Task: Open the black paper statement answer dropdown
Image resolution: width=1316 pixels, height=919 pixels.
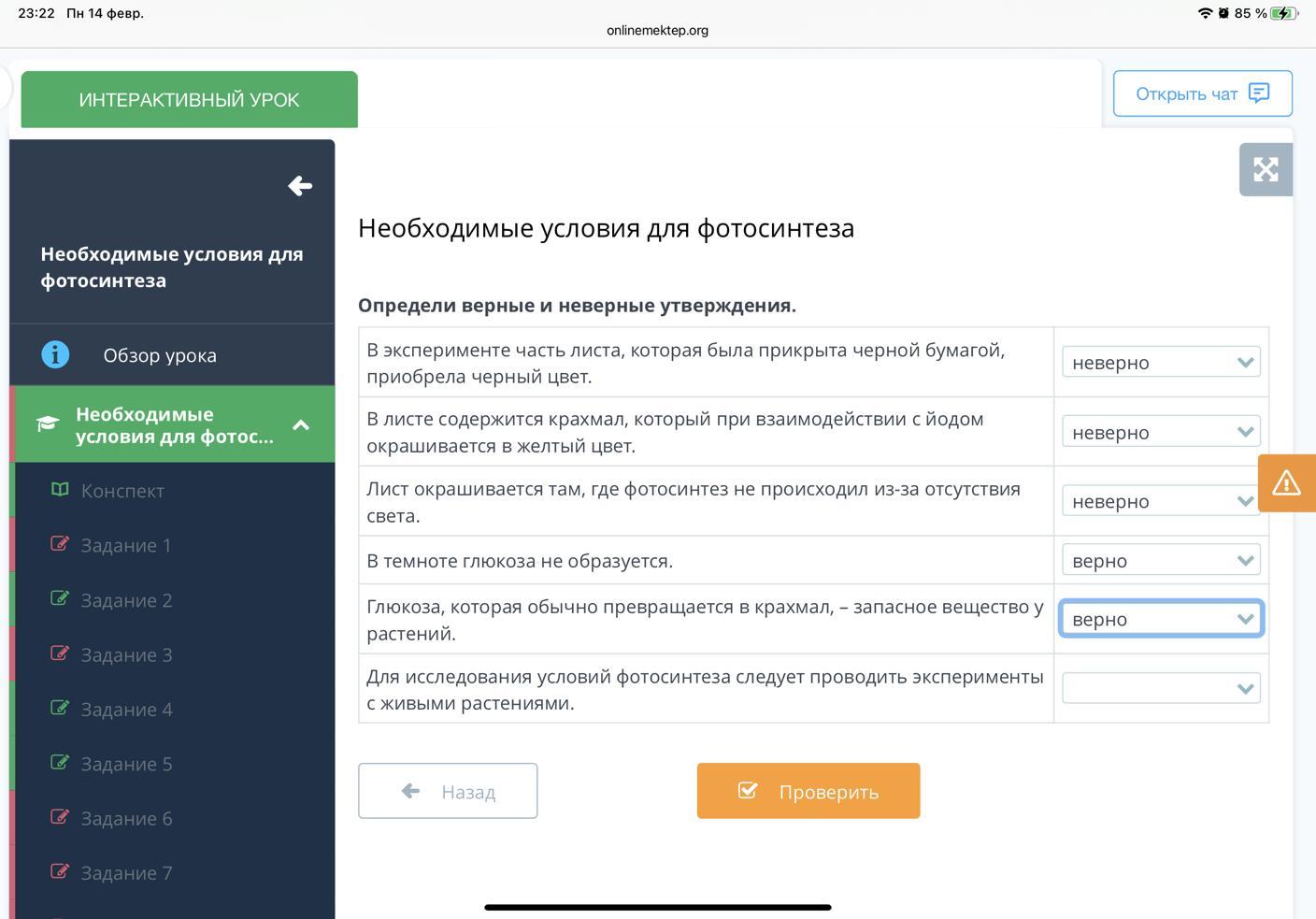Action: coord(1161,363)
